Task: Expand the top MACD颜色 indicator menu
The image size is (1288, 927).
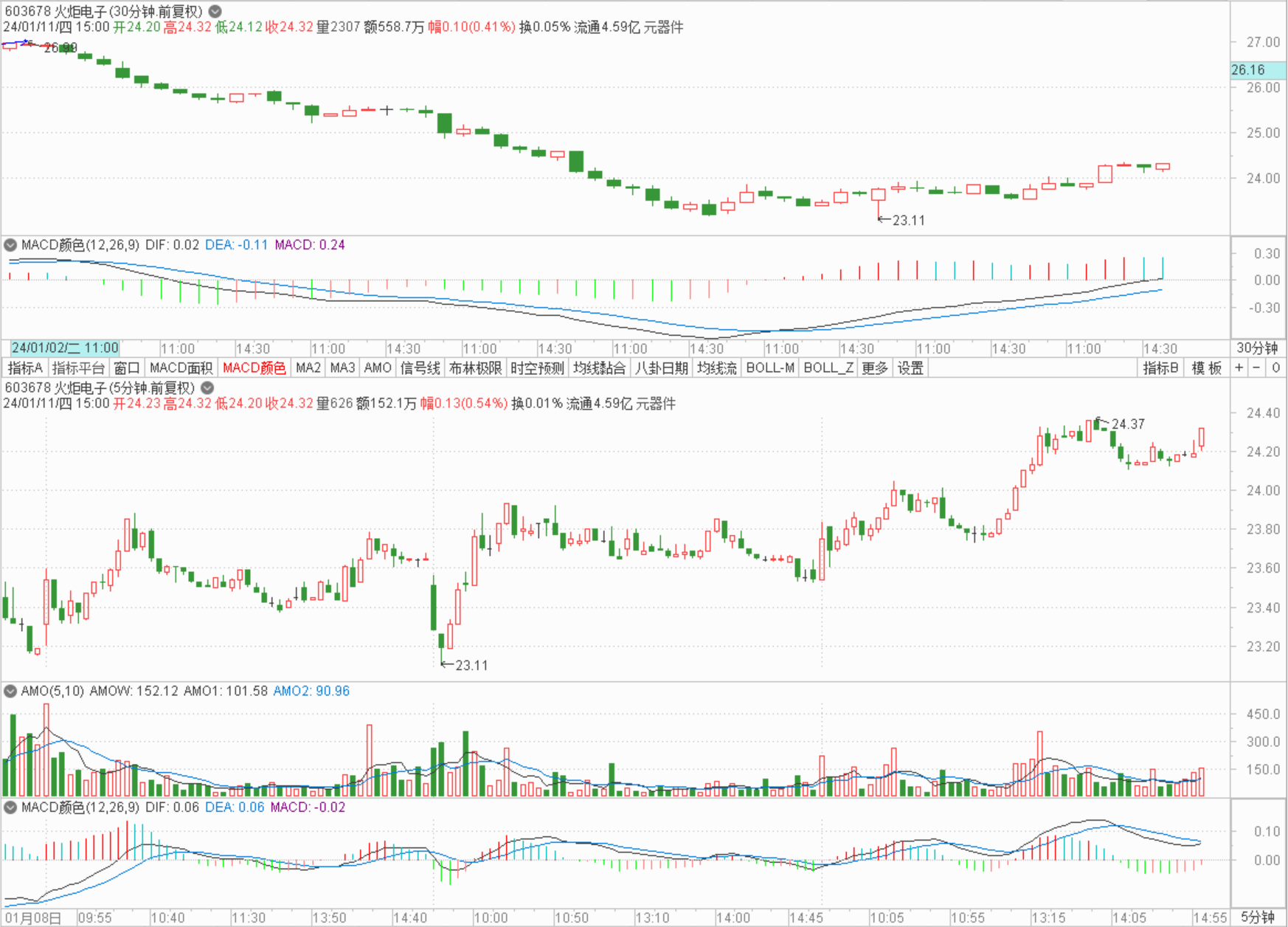Action: (x=10, y=245)
